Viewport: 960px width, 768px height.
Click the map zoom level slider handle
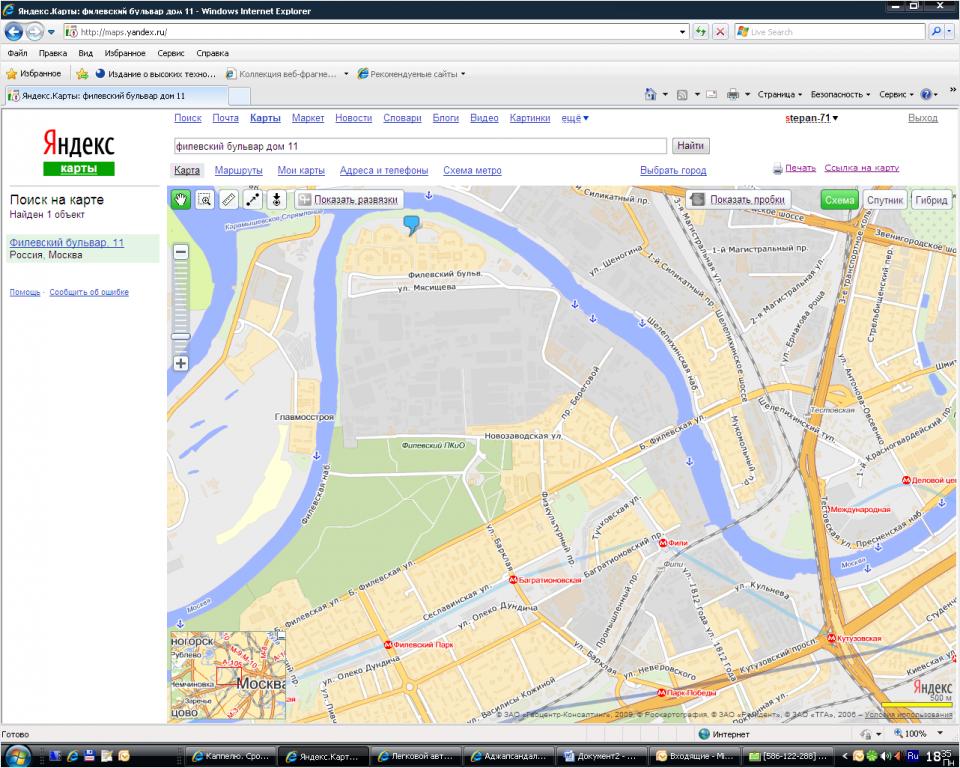181,337
